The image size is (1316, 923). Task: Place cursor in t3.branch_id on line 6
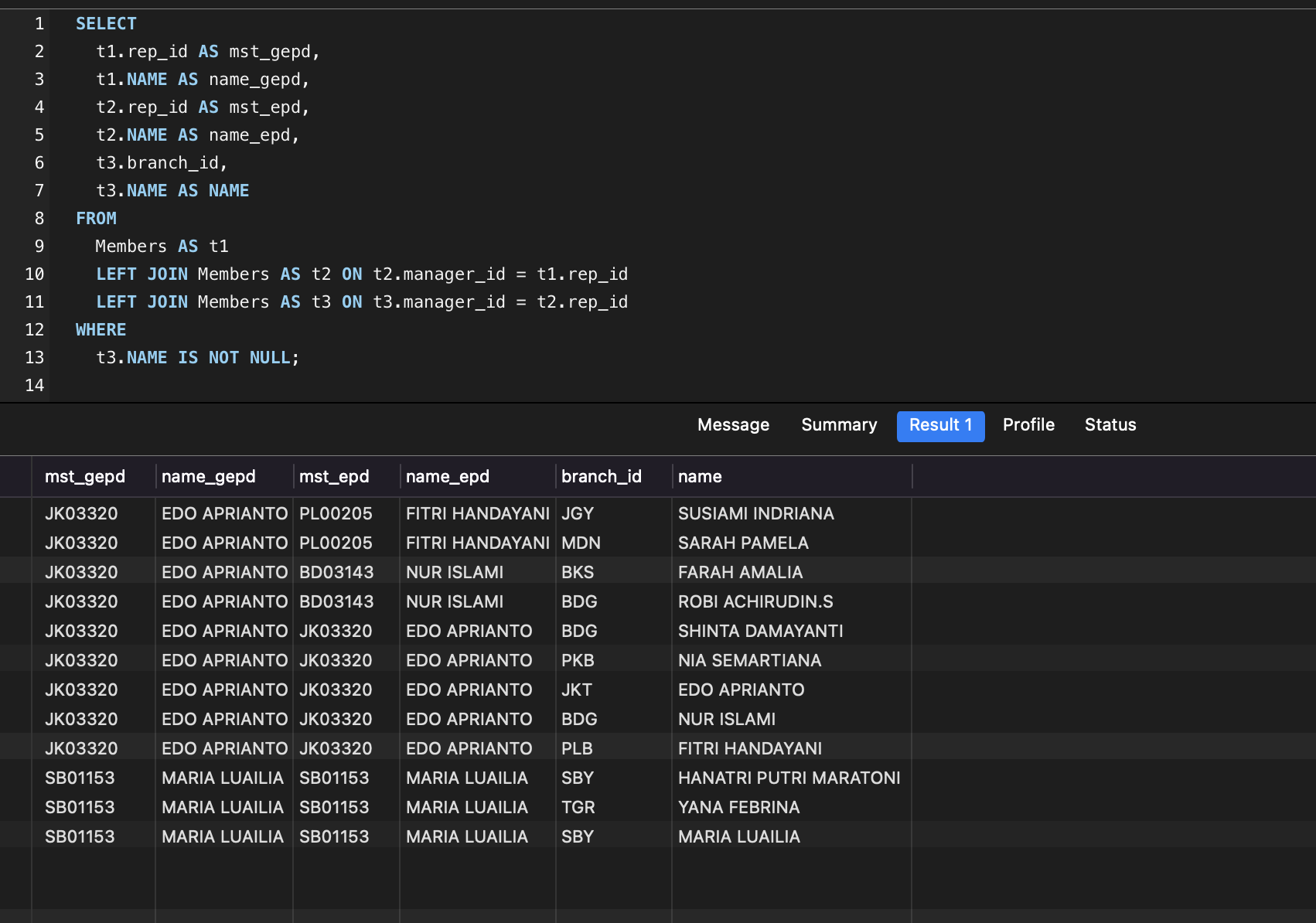click(x=161, y=163)
